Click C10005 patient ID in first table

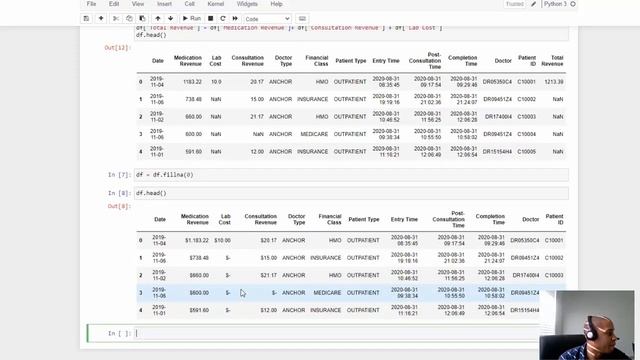(527, 152)
